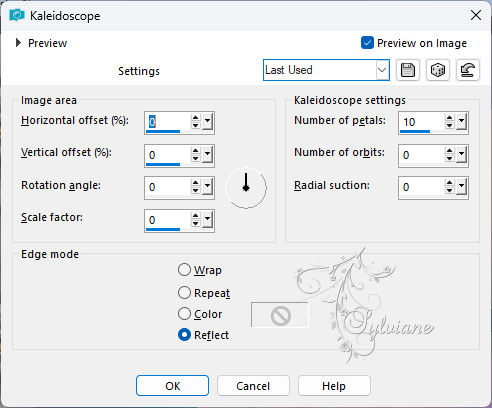Select the Wrap edge mode
This screenshot has height=408, width=492.
[x=184, y=270]
